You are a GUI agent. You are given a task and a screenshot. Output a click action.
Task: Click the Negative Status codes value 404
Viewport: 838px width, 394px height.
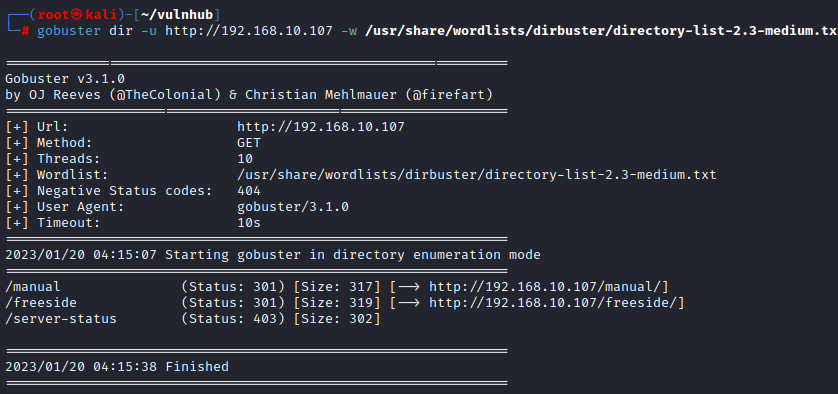click(x=249, y=191)
